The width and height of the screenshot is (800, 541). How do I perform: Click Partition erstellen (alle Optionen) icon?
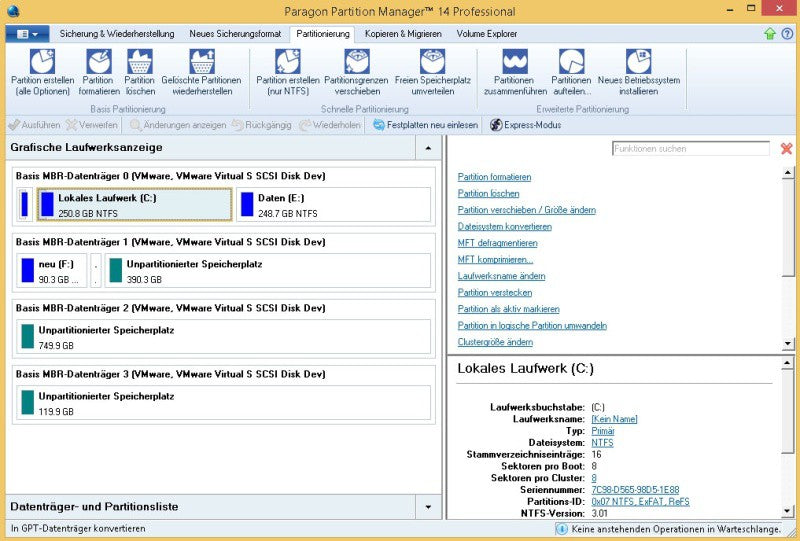pos(42,62)
